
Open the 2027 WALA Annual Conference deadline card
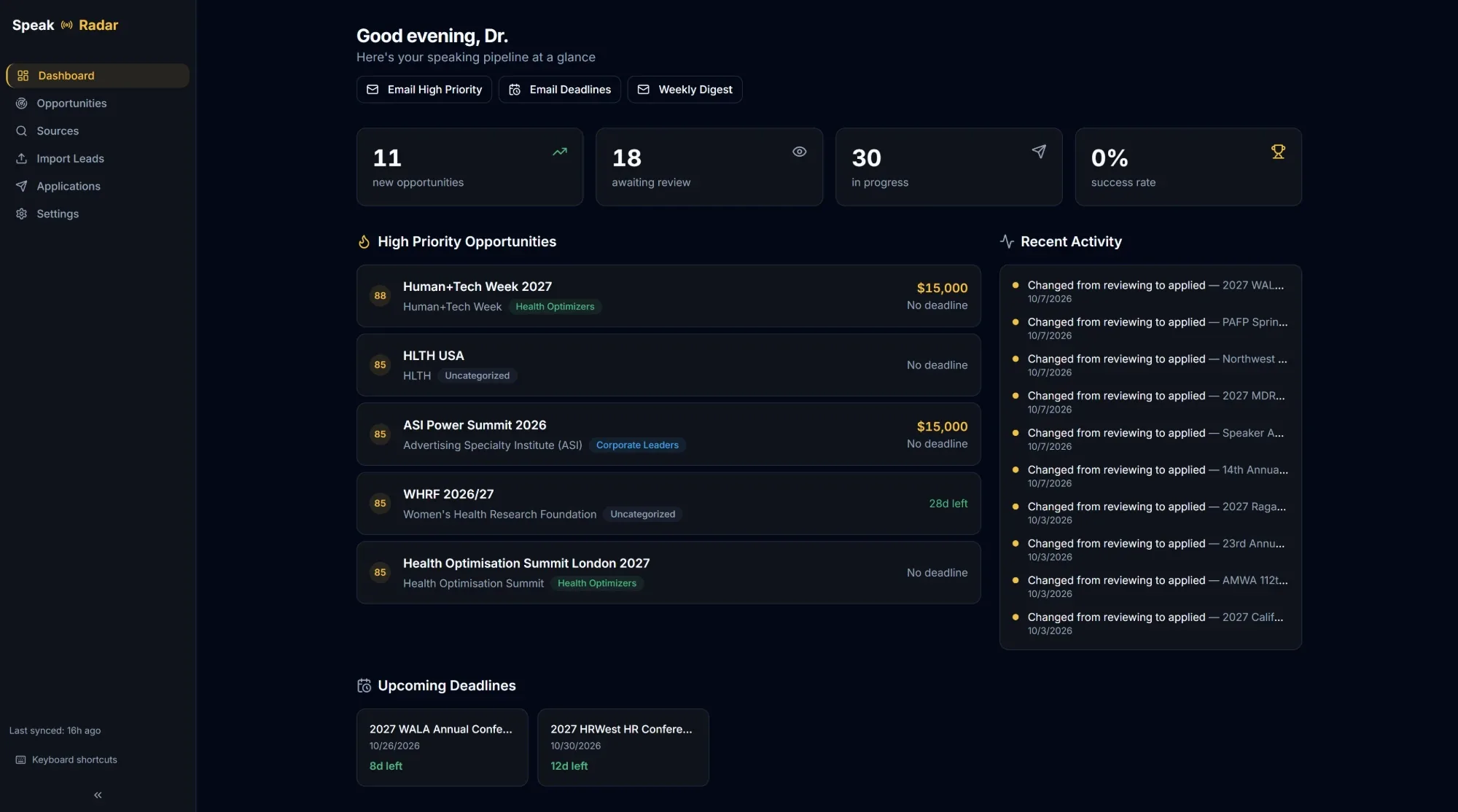443,748
